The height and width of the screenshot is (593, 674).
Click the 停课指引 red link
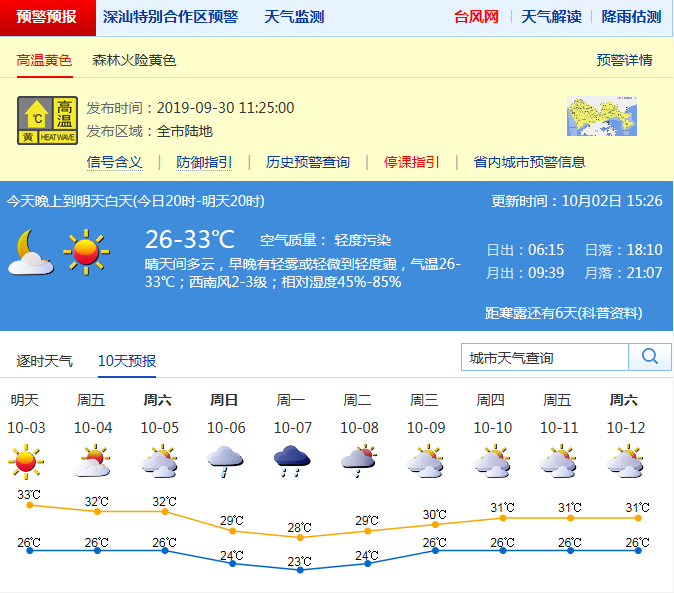pyautogui.click(x=411, y=162)
